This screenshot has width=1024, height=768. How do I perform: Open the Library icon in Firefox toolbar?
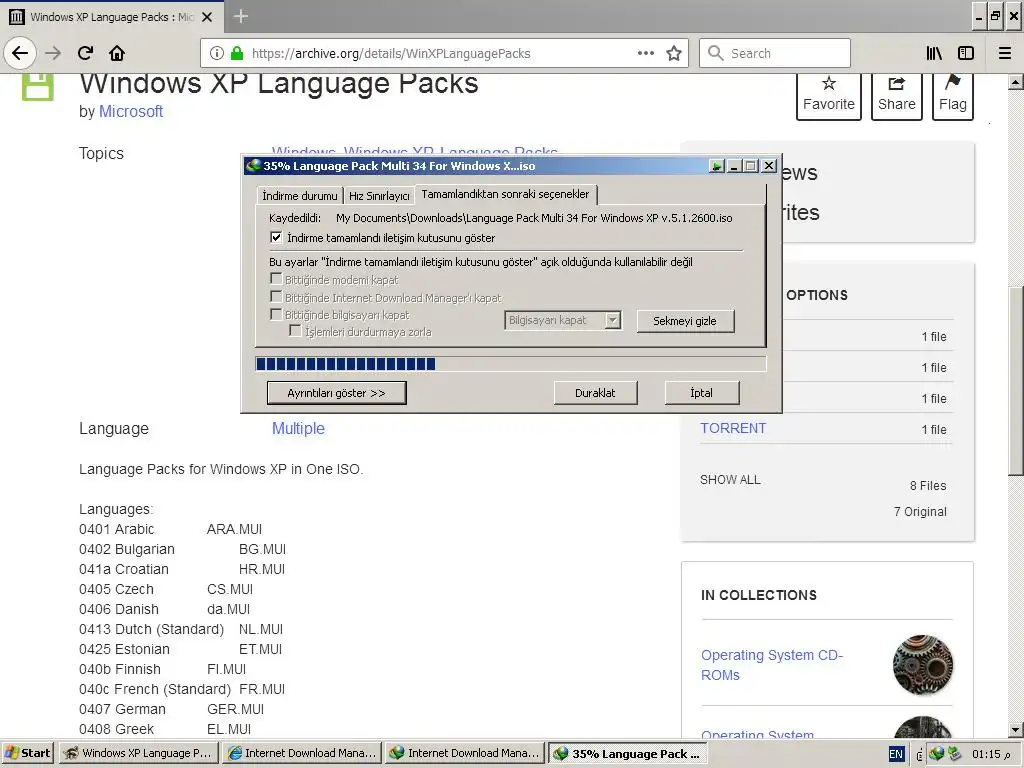[x=935, y=53]
